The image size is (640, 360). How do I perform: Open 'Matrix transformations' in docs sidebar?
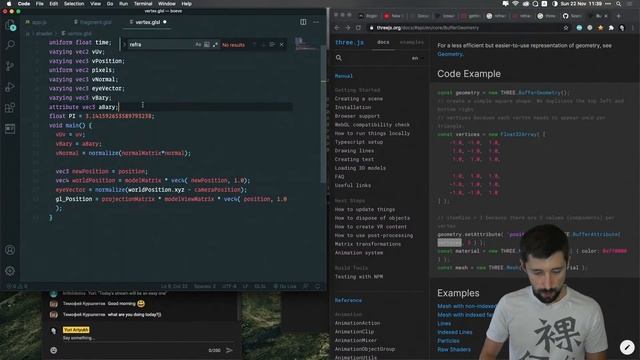pos(368,244)
